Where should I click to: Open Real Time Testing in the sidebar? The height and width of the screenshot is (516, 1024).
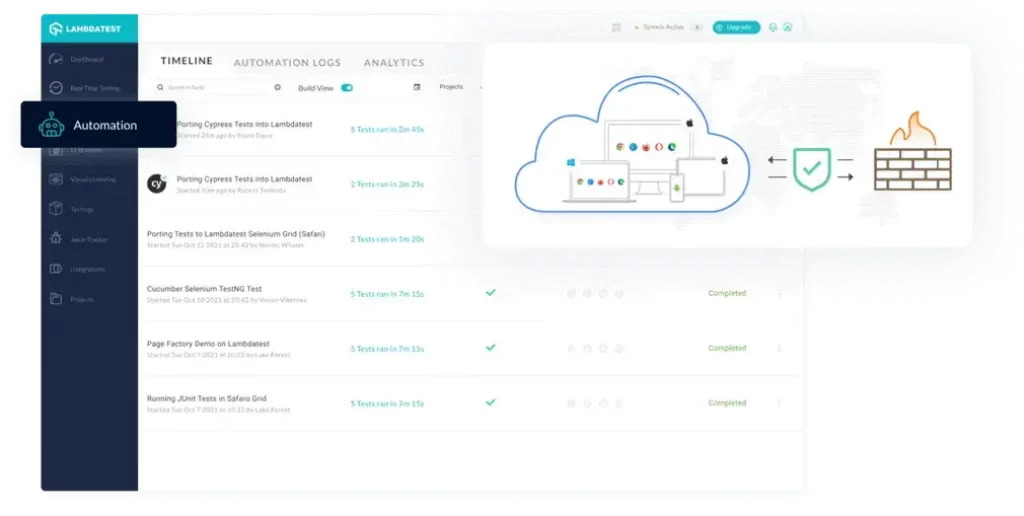(x=84, y=88)
